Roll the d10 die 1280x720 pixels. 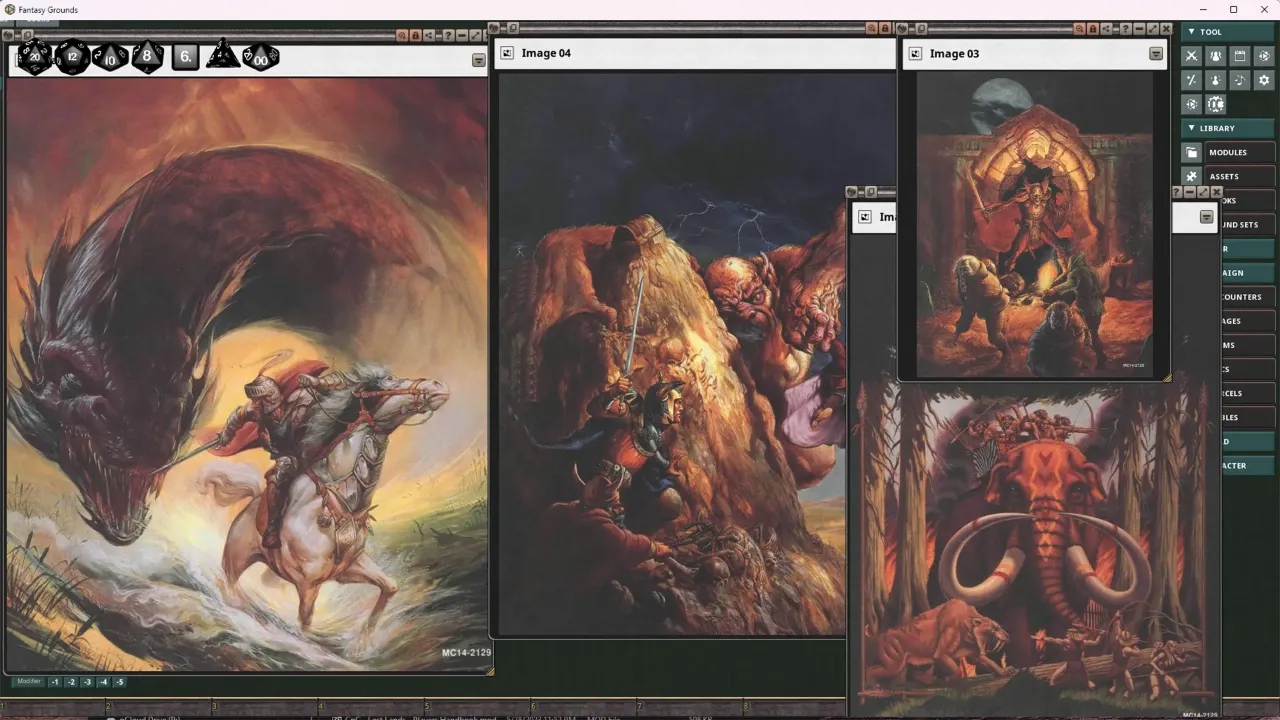coord(110,57)
